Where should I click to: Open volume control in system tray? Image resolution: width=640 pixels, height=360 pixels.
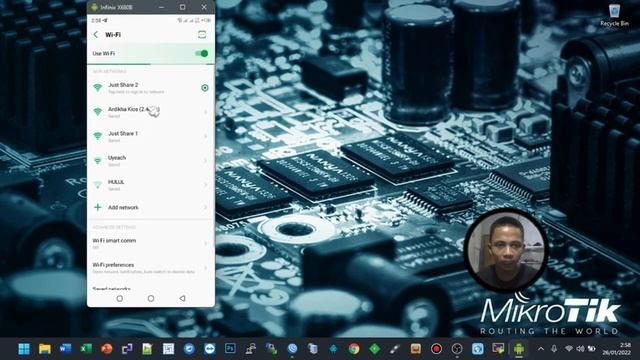pos(580,349)
